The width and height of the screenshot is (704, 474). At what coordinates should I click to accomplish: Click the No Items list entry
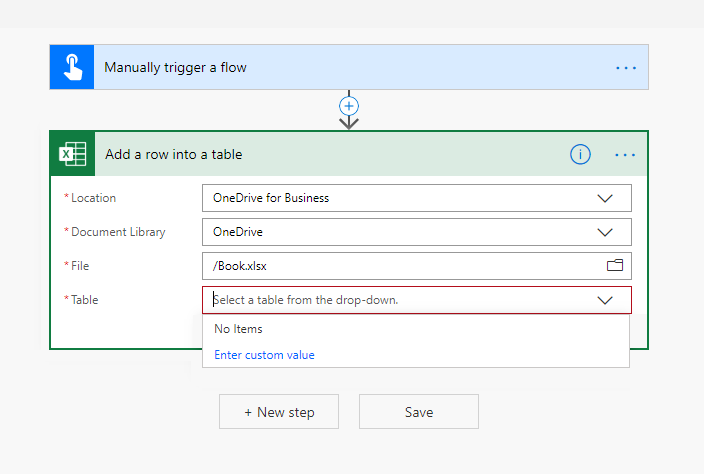[238, 329]
